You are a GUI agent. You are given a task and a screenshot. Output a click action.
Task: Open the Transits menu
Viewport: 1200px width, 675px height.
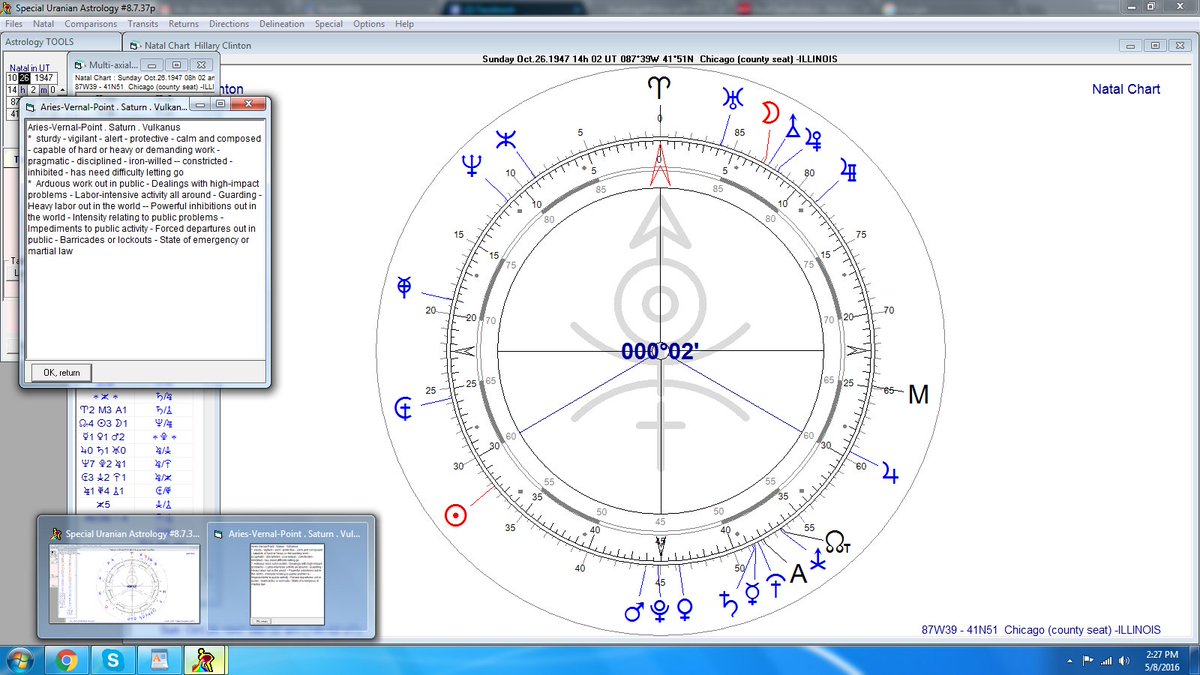[x=143, y=24]
